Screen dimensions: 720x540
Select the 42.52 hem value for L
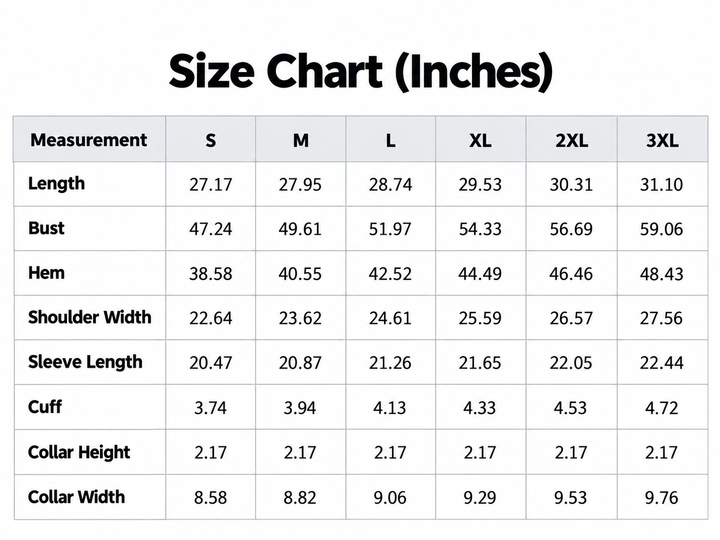(x=390, y=274)
